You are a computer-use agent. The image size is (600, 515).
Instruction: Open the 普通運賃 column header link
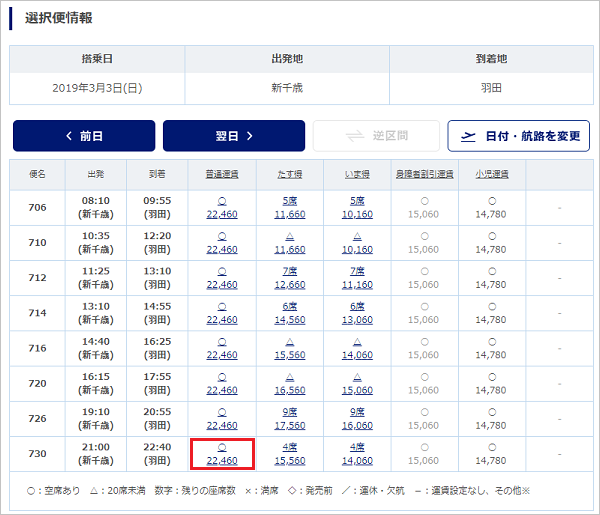point(221,174)
